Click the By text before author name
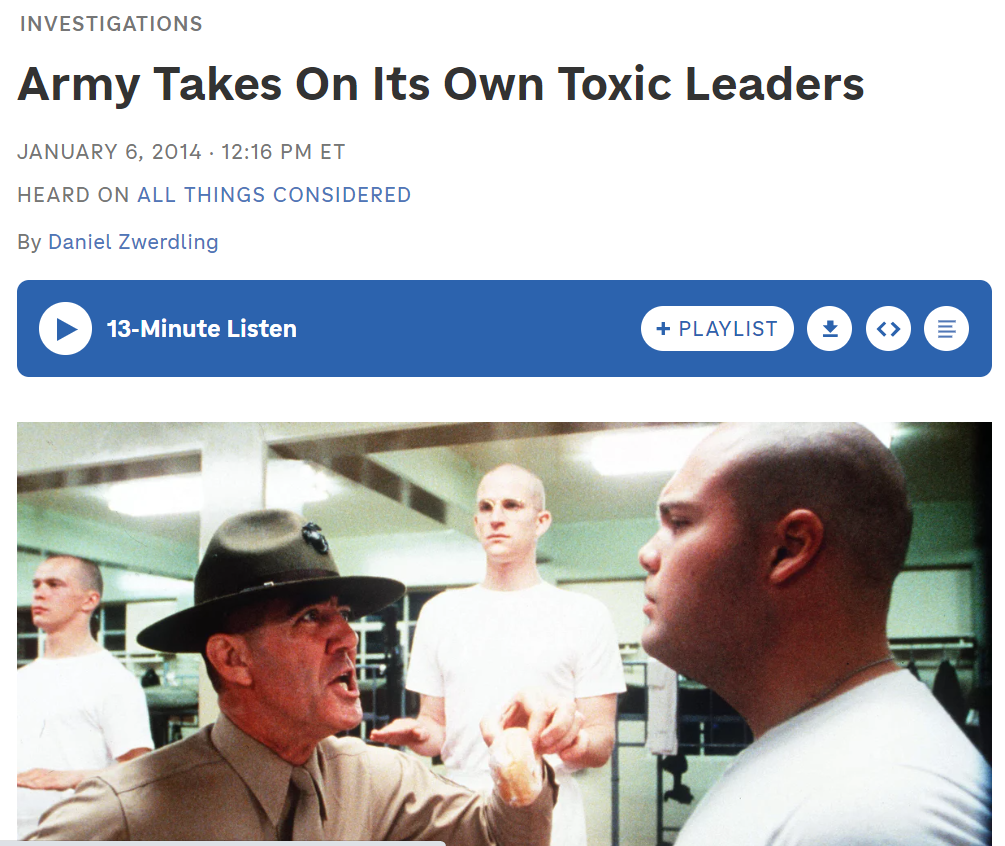 29,243
